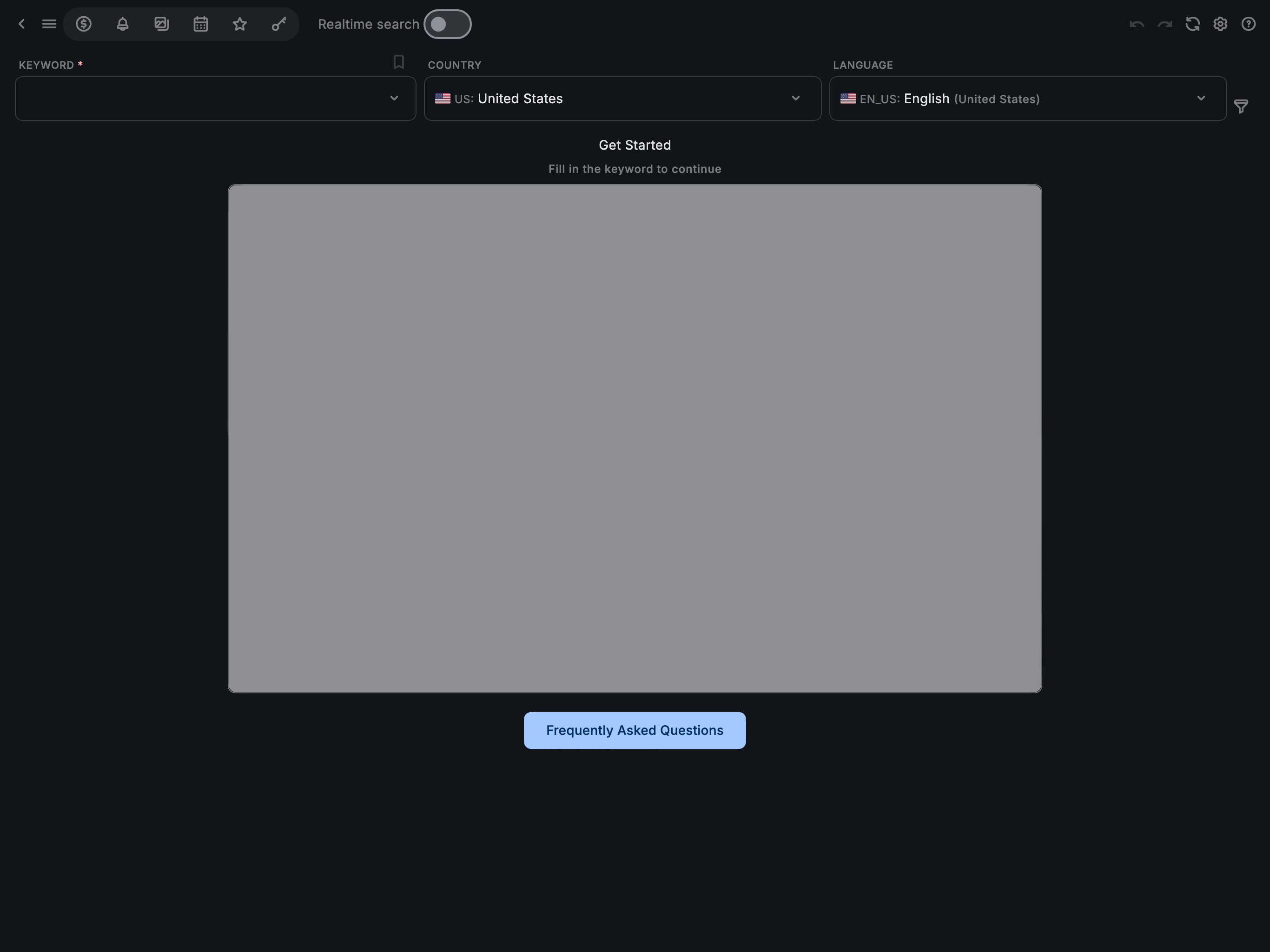Image resolution: width=1270 pixels, height=952 pixels.
Task: Click the undo arrow
Action: pos(1137,24)
